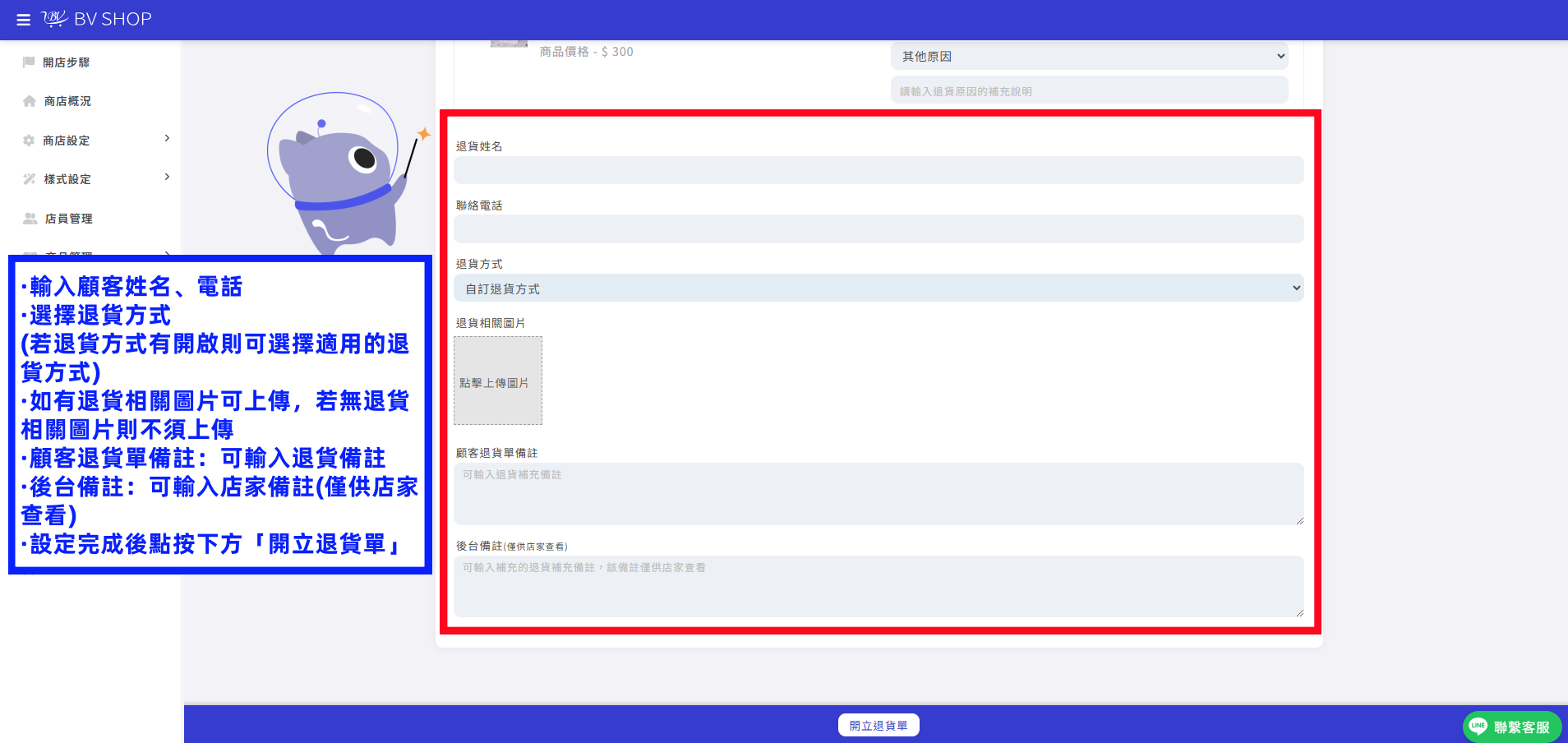This screenshot has height=743, width=1568.
Task: Click the LINE icon in 聯繫客服
Action: tap(1478, 727)
